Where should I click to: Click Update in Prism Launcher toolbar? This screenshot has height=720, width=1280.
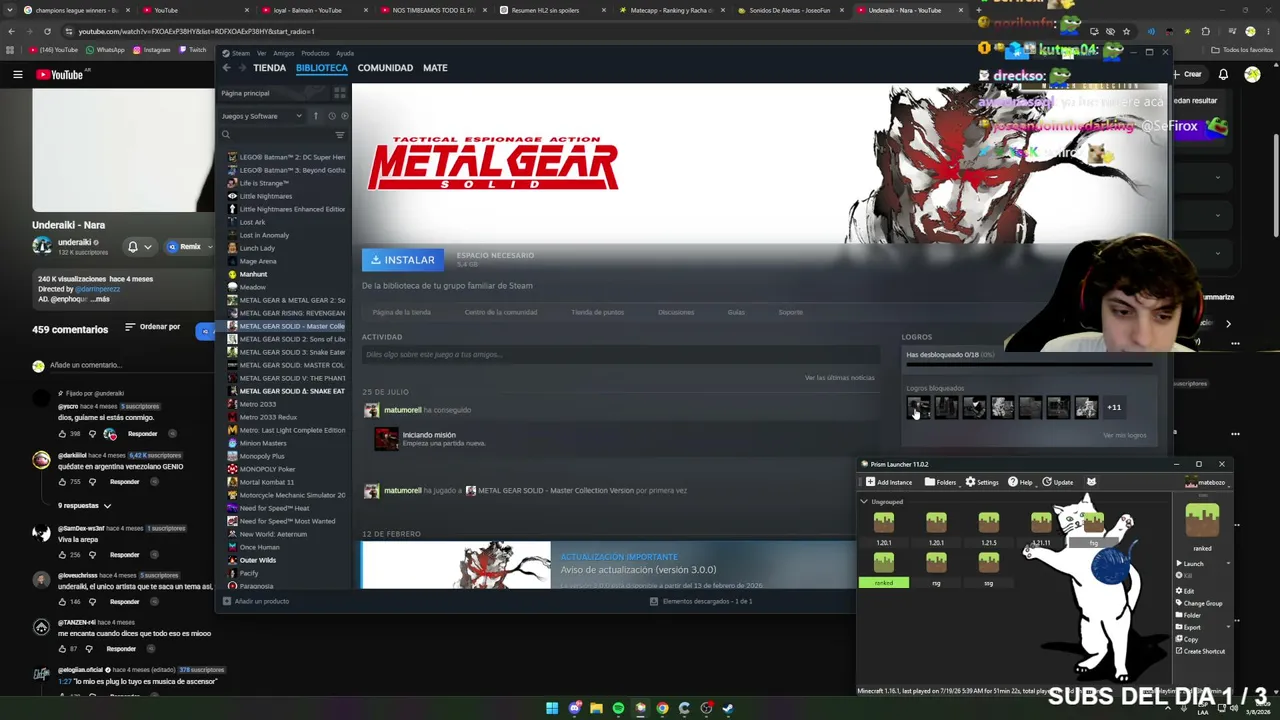click(1058, 482)
